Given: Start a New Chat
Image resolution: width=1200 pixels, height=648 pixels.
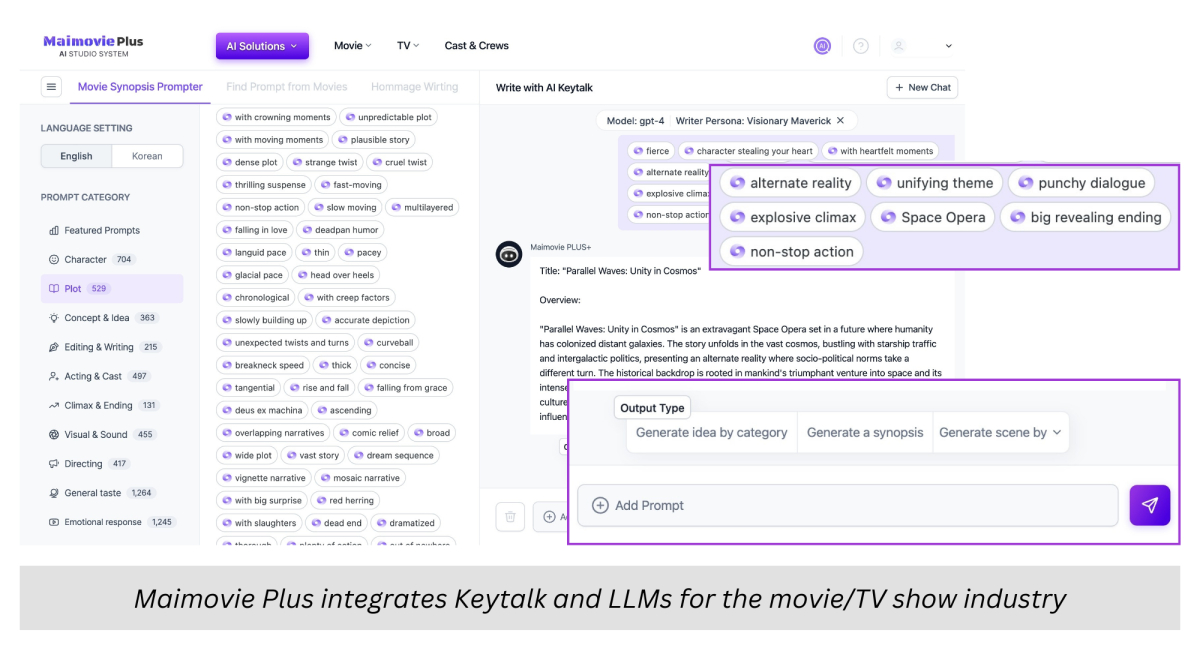Looking at the screenshot, I should click(922, 88).
